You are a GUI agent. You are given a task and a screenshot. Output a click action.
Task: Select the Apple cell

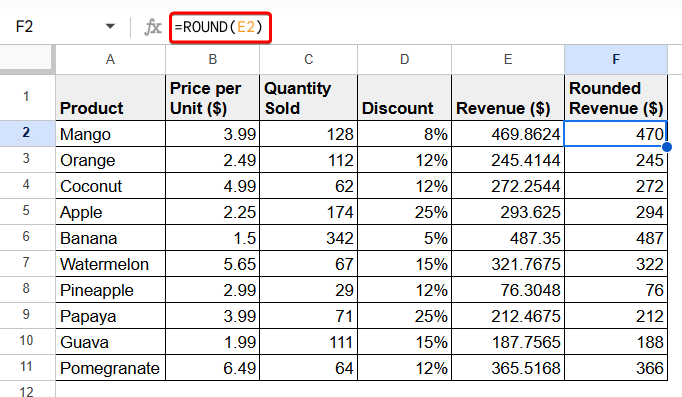point(110,212)
